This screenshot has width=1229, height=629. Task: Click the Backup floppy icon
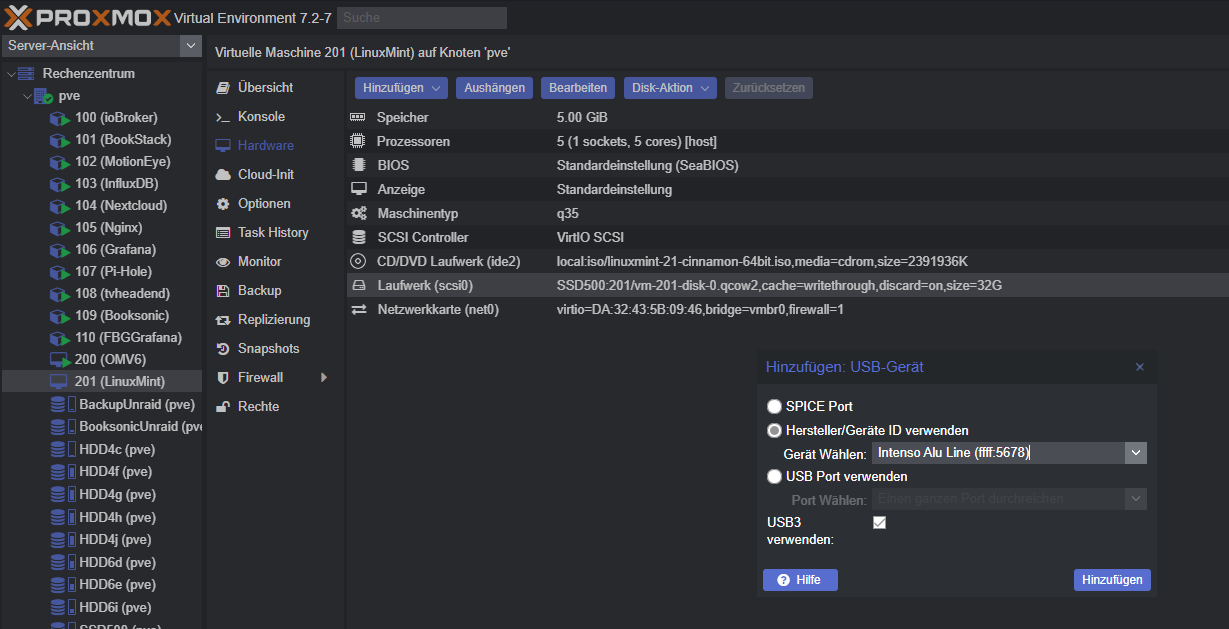click(223, 291)
